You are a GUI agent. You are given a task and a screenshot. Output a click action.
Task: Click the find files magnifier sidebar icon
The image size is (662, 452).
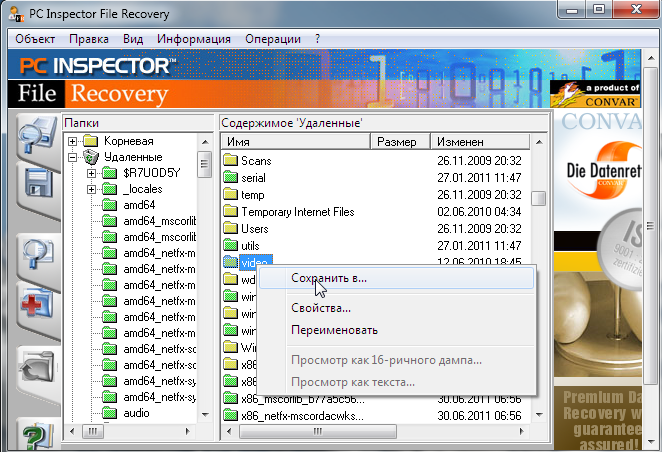click(38, 253)
